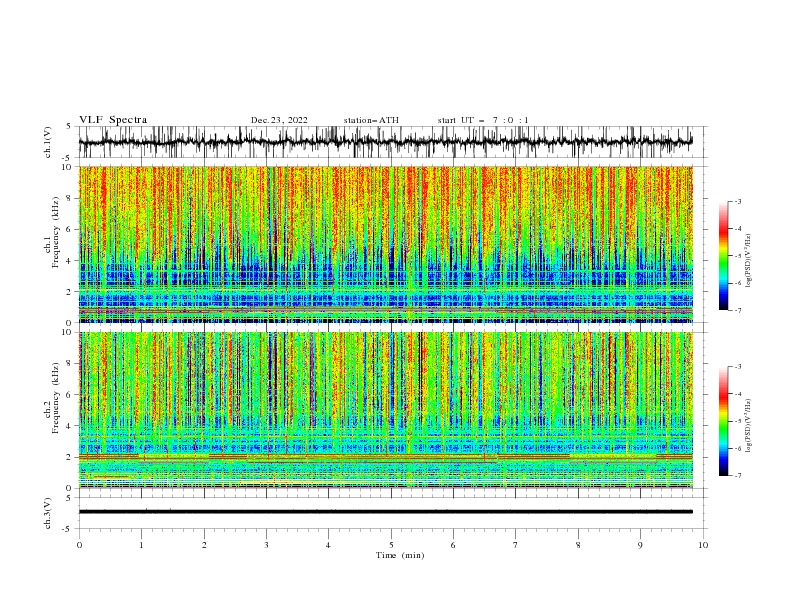Click the "Time (min)" x-axis label
The width and height of the screenshot is (792, 612).
400,555
